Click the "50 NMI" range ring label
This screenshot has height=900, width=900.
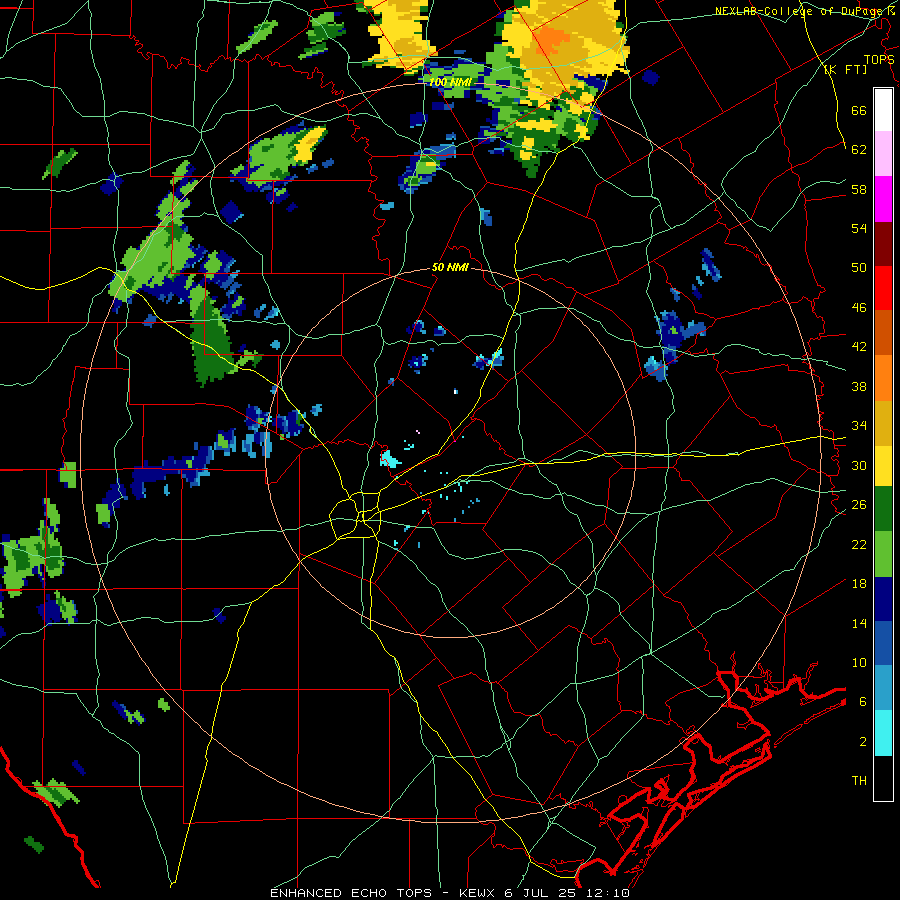450,267
